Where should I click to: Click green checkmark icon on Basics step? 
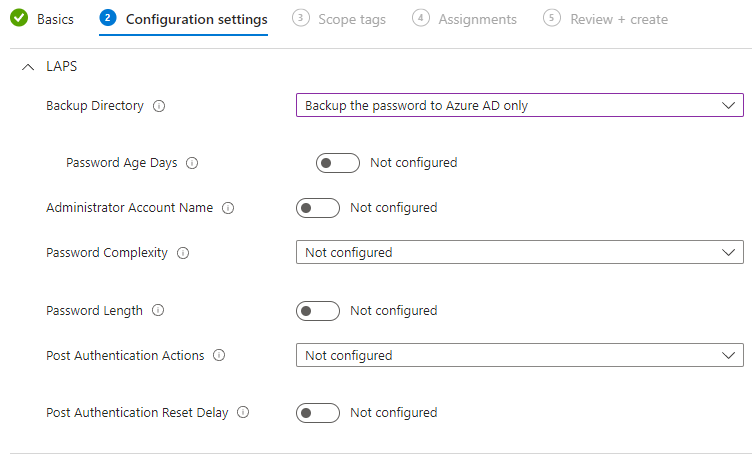click(x=19, y=19)
